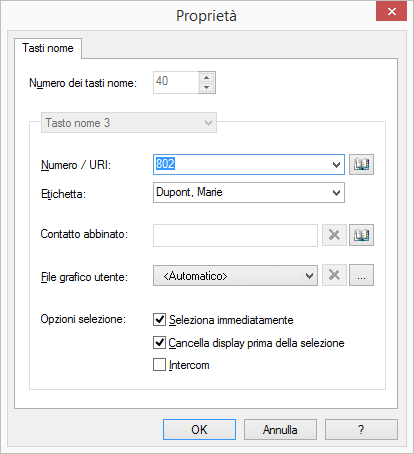
Task: Clear the Contatto abbinato entry
Action: pyautogui.click(x=334, y=235)
